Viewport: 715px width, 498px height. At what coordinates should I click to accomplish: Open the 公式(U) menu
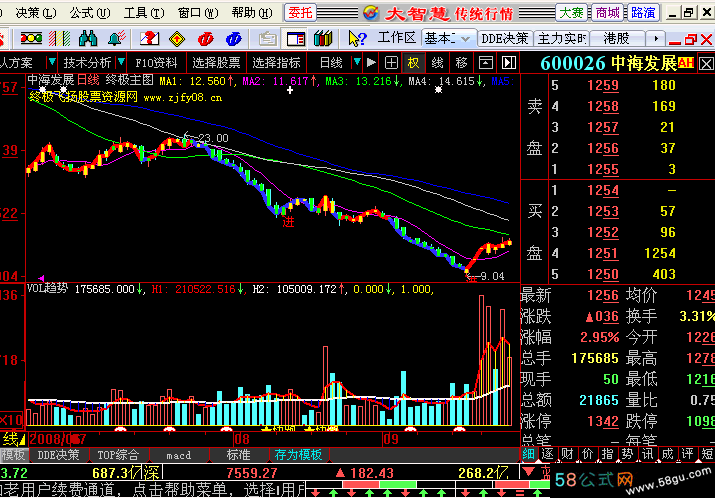(90, 13)
